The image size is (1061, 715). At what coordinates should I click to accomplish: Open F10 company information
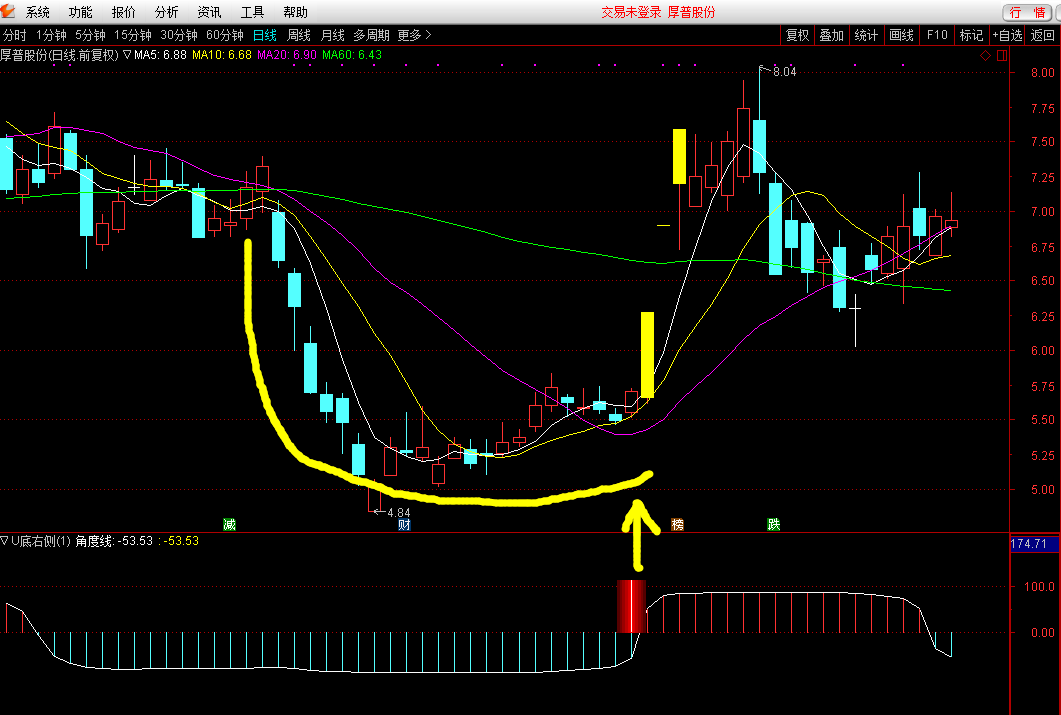937,35
